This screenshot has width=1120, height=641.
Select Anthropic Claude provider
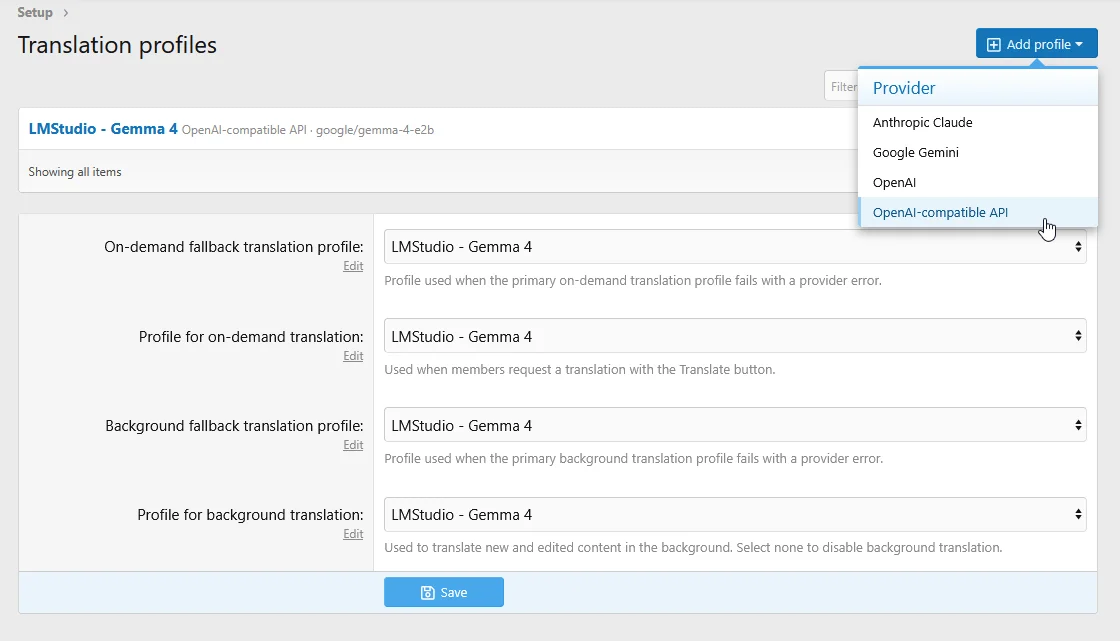(x=978, y=122)
